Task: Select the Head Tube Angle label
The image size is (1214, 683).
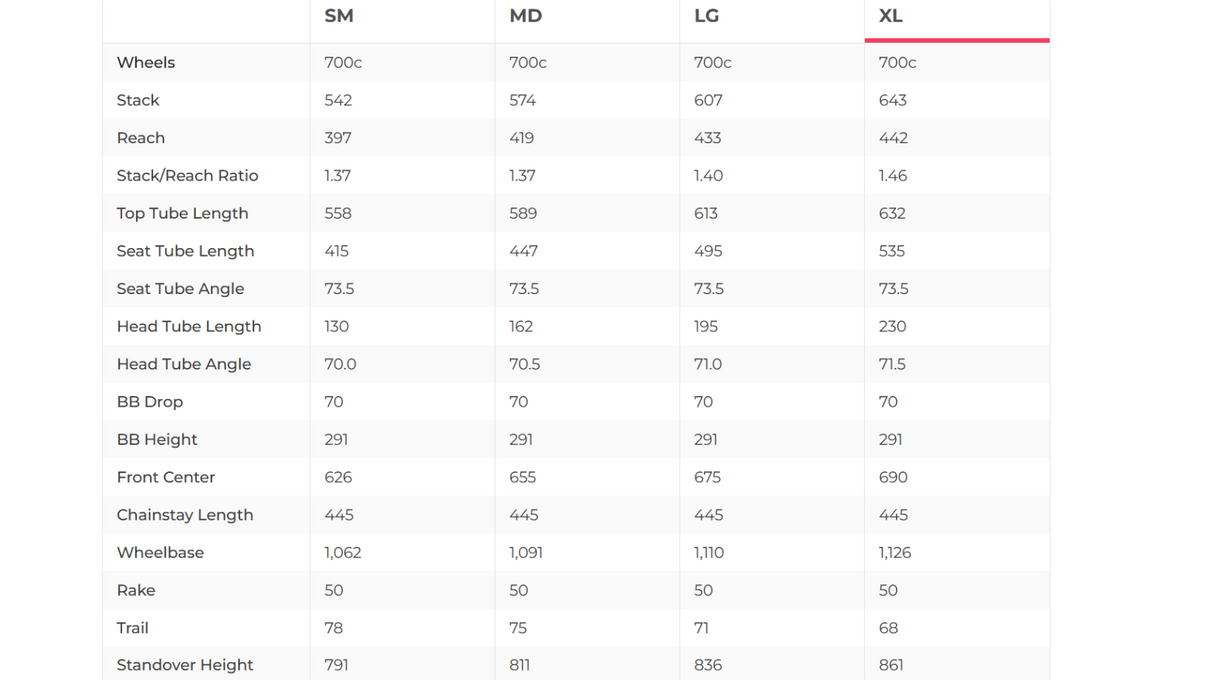Action: (184, 364)
